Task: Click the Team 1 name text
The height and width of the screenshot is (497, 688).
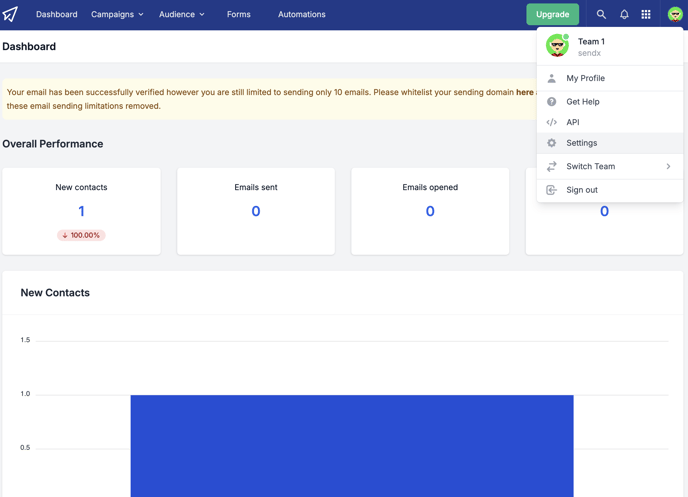Action: tap(591, 41)
